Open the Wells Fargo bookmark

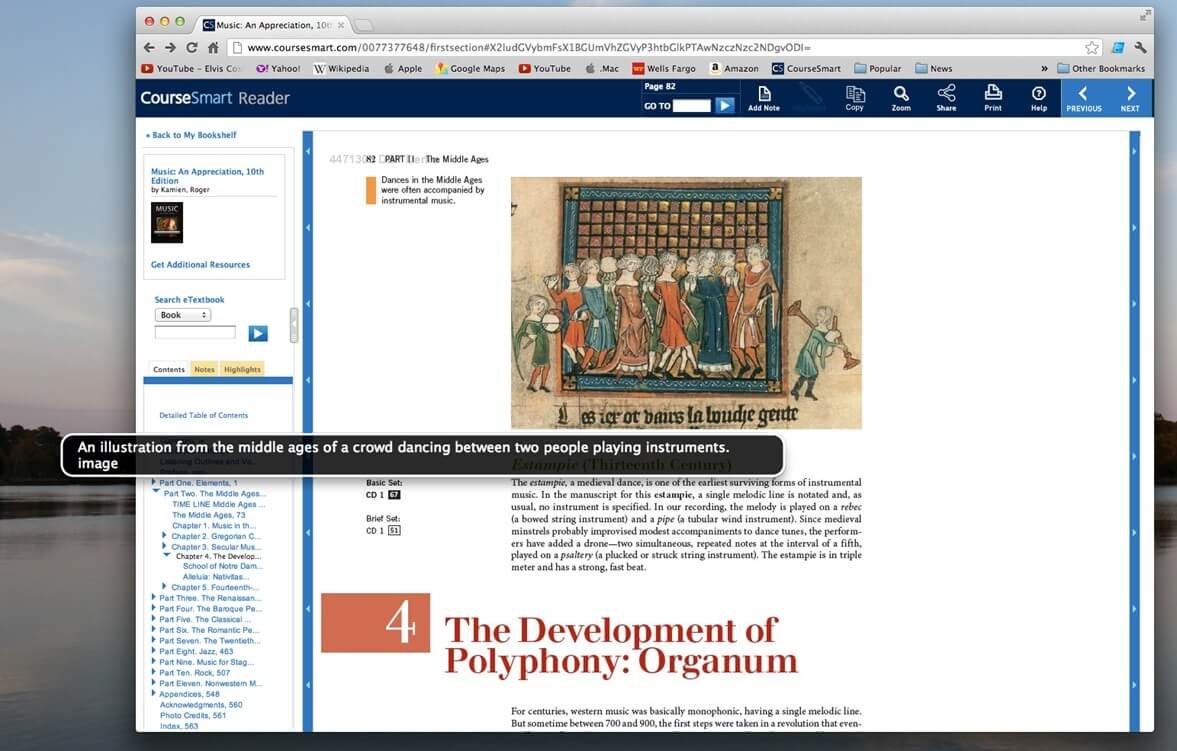(664, 68)
